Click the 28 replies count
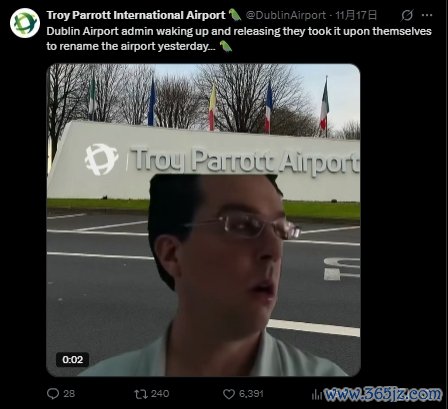 click(x=69, y=394)
